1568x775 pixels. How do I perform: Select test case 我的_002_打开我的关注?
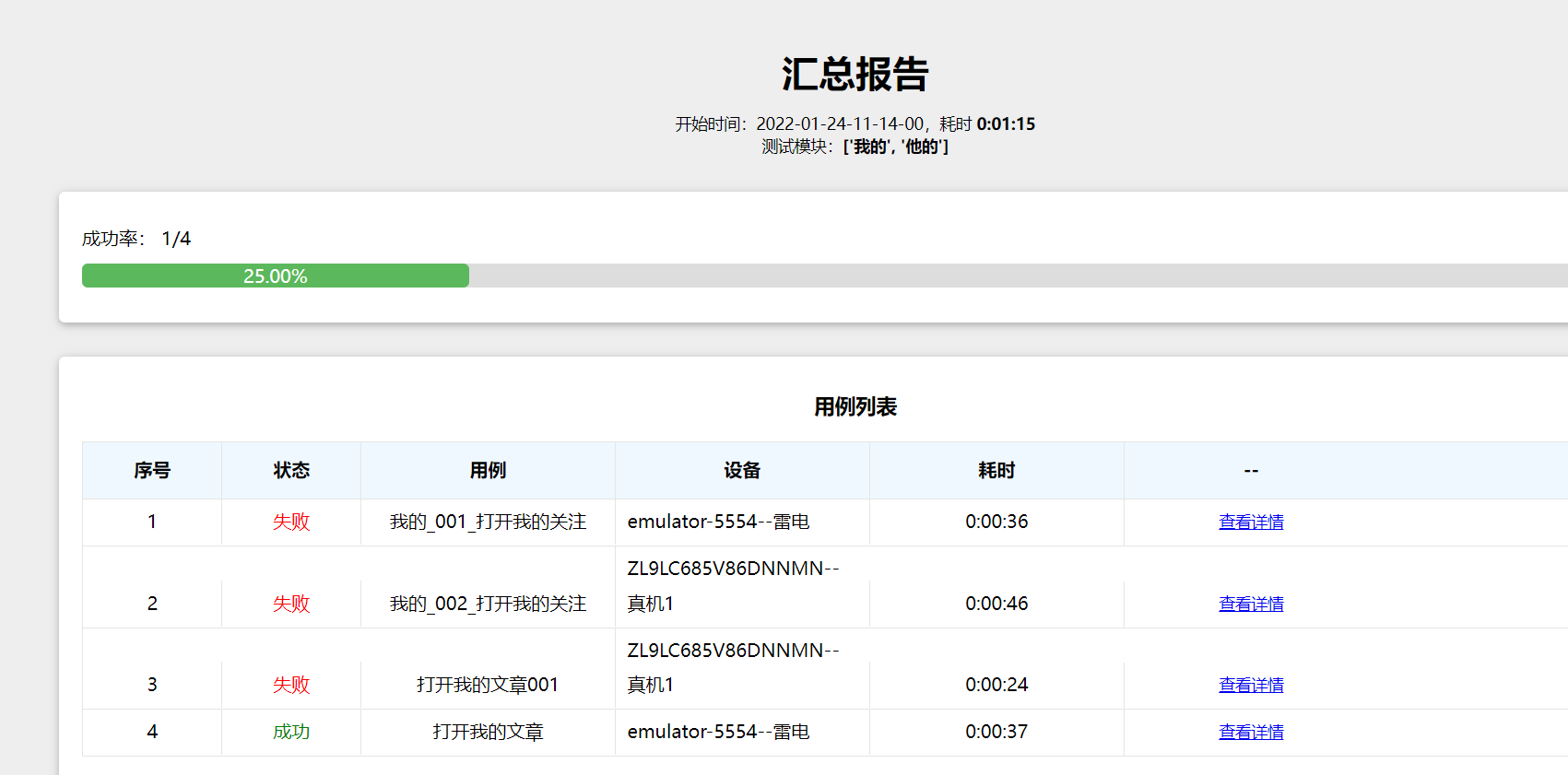pos(488,604)
